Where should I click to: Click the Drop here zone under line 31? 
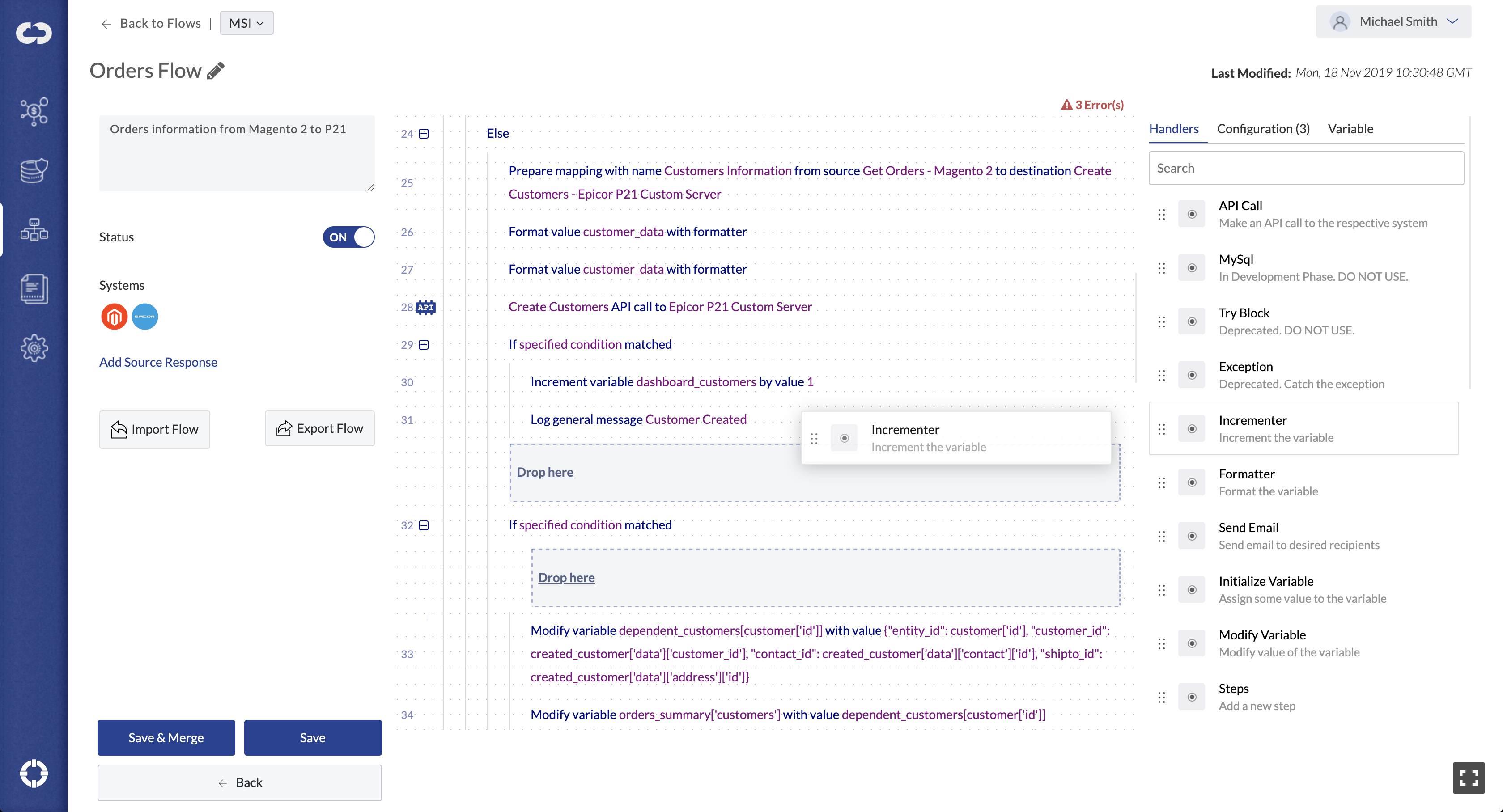tap(815, 473)
